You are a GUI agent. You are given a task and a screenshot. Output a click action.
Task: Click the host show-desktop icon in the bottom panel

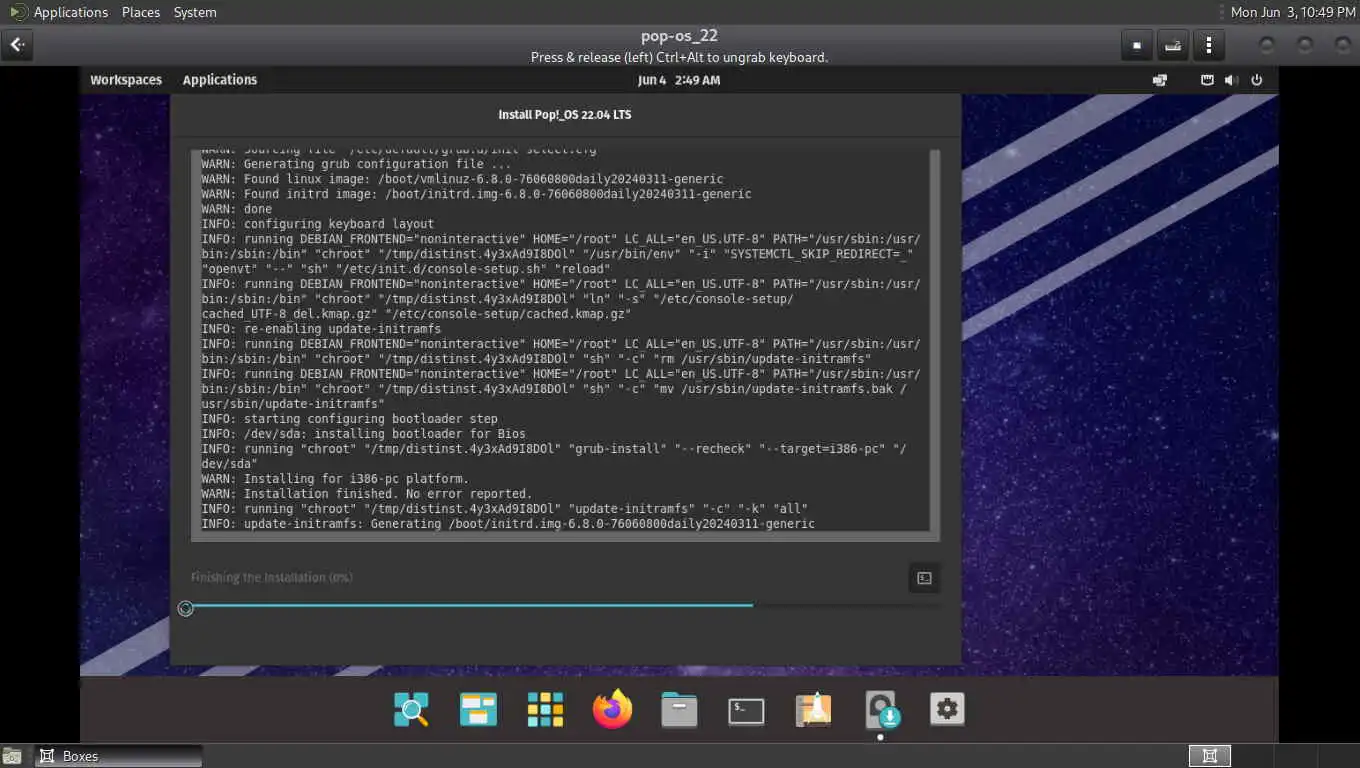pos(12,756)
